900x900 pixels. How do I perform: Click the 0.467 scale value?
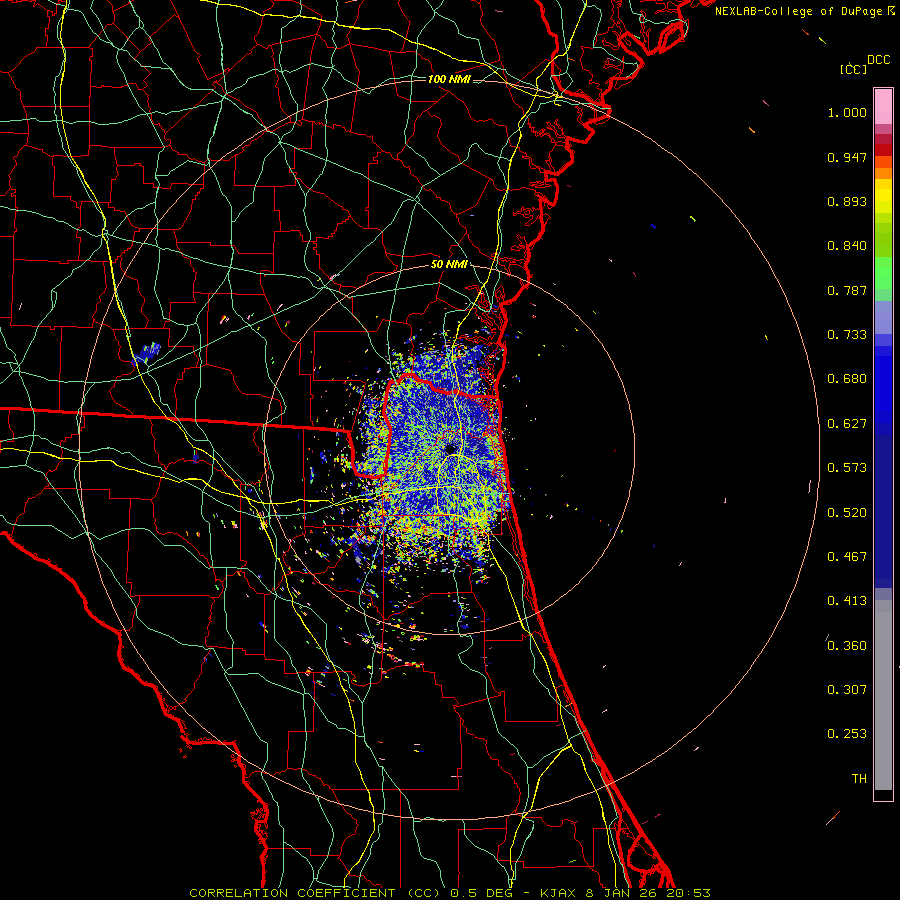tap(847, 557)
